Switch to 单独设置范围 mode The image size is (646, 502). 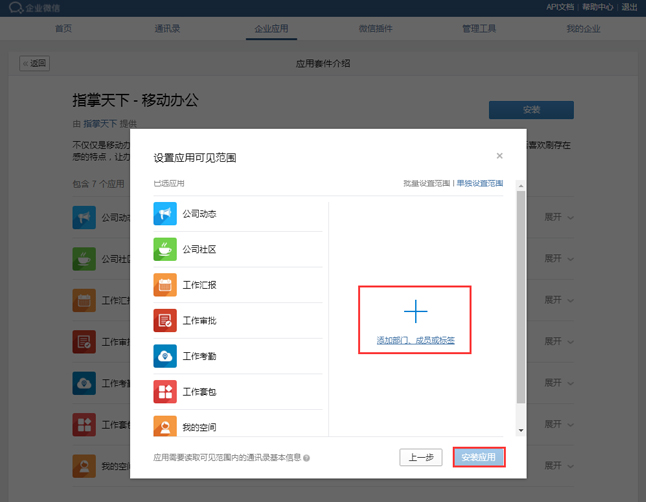[x=480, y=184]
